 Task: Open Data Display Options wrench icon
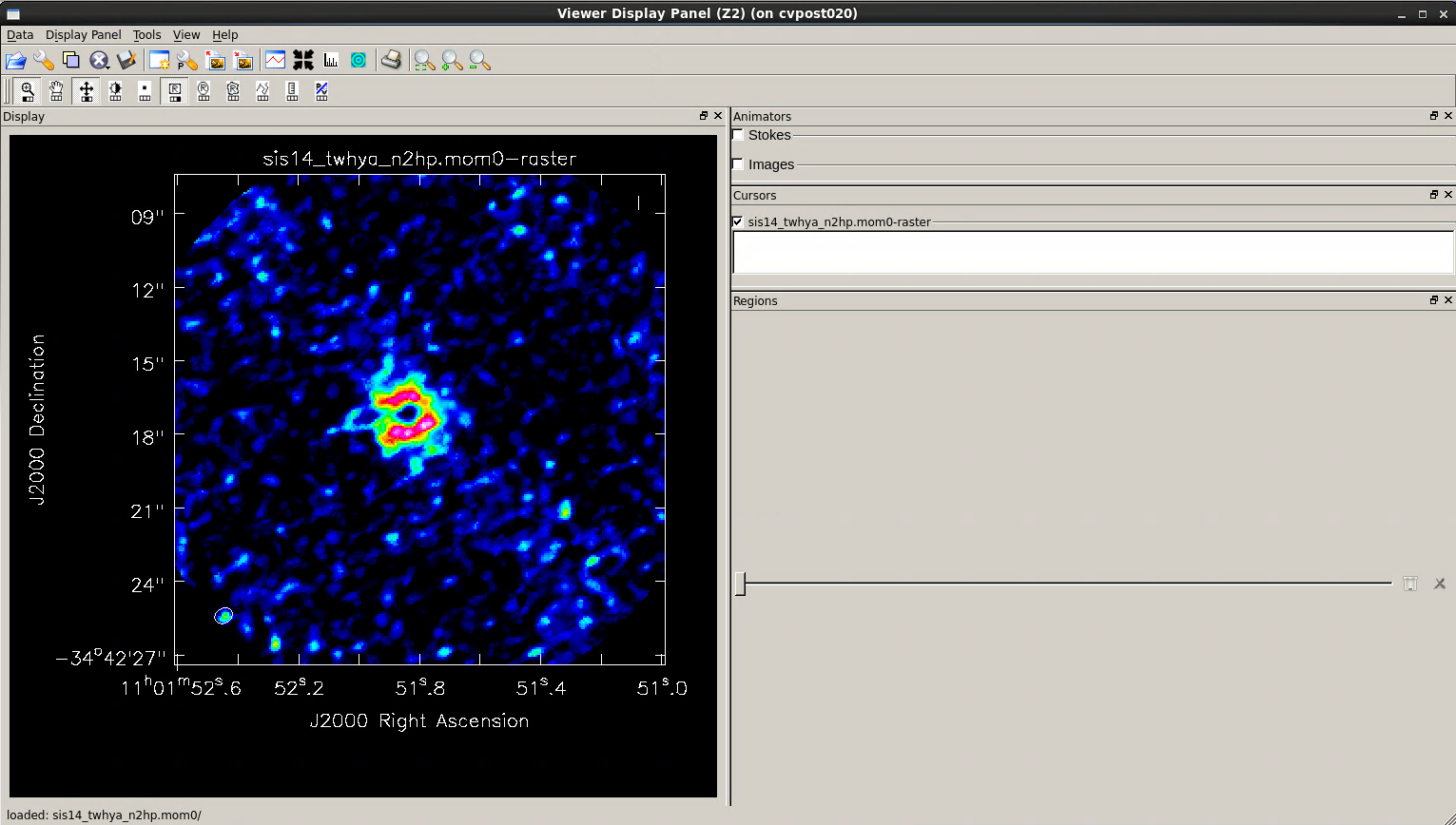[x=44, y=61]
